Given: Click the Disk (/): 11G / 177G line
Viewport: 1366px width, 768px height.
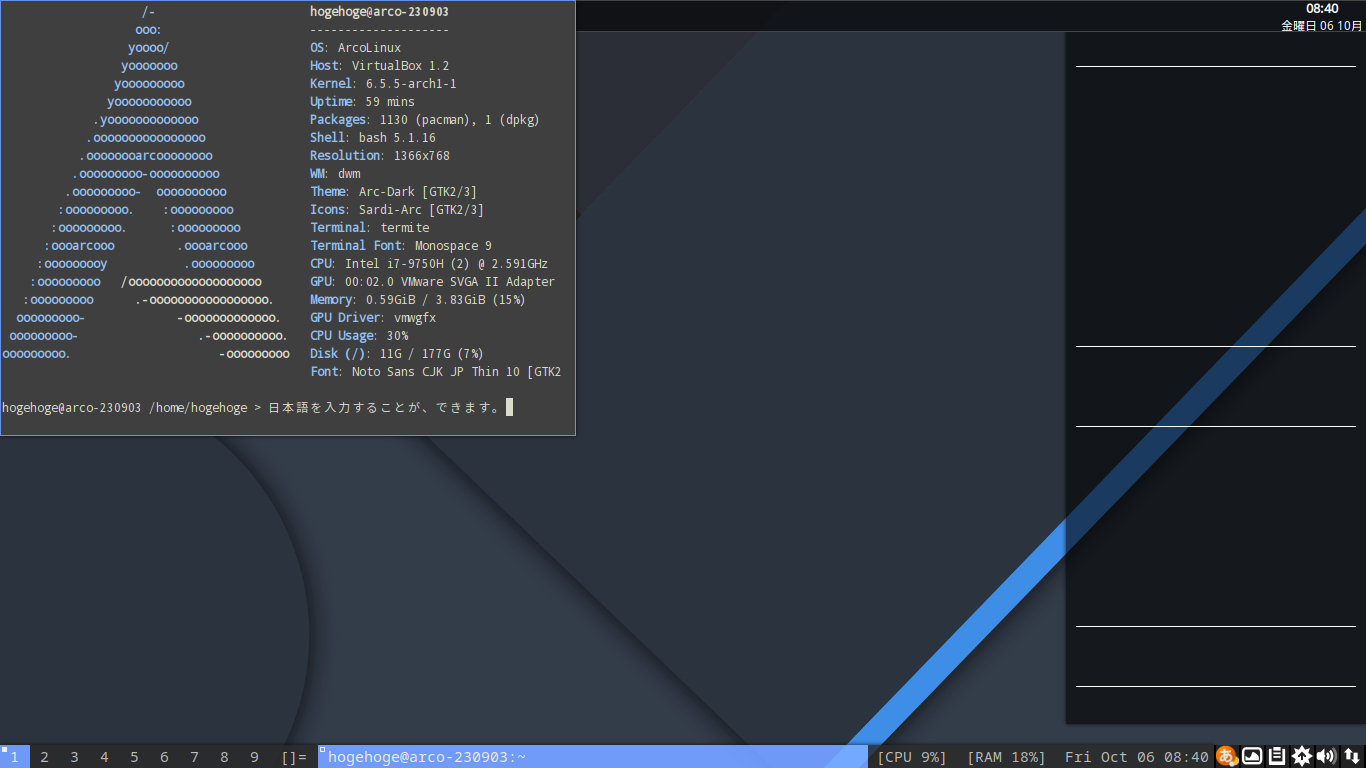Looking at the screenshot, I should (x=397, y=353).
